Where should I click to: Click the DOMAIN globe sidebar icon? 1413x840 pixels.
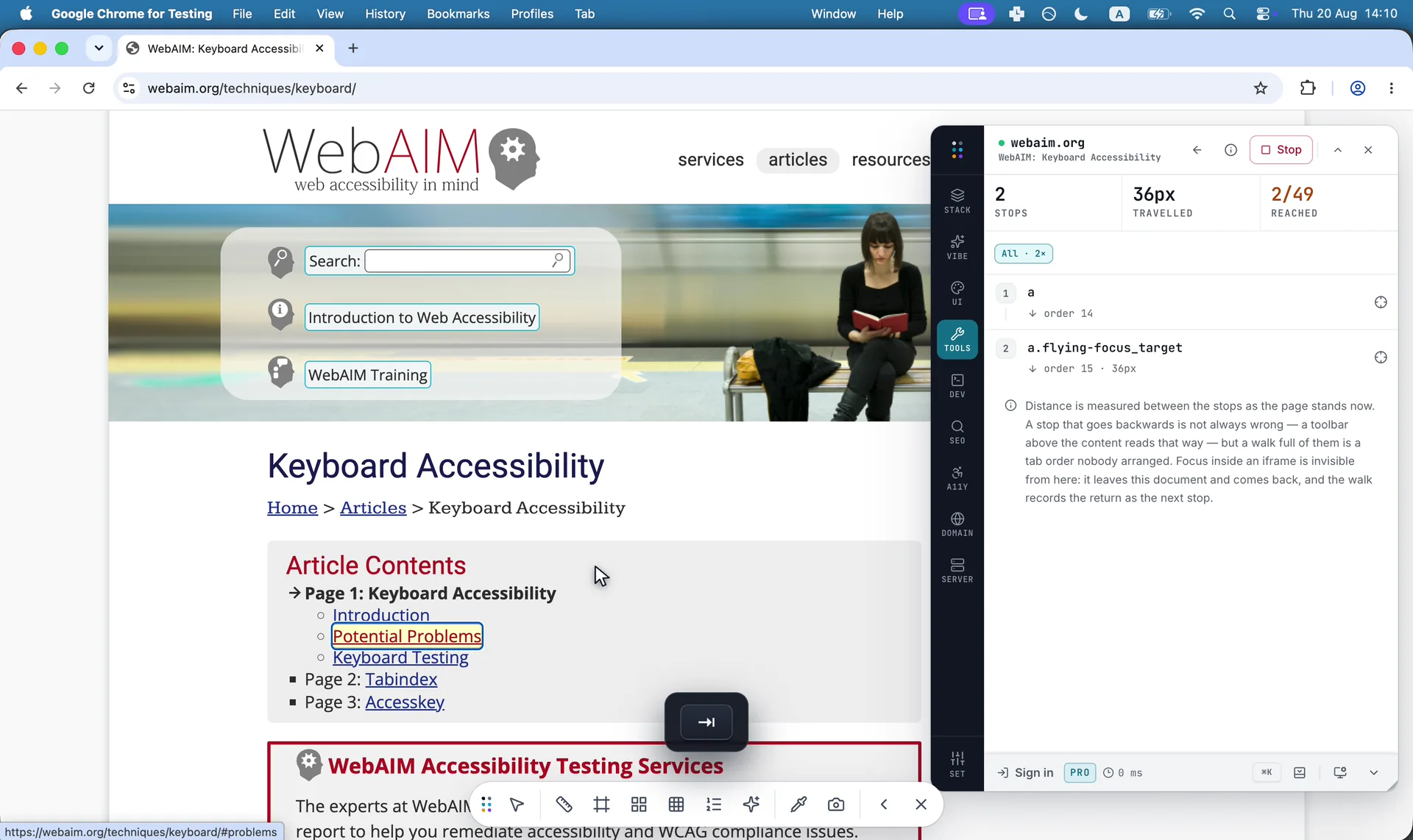957,524
